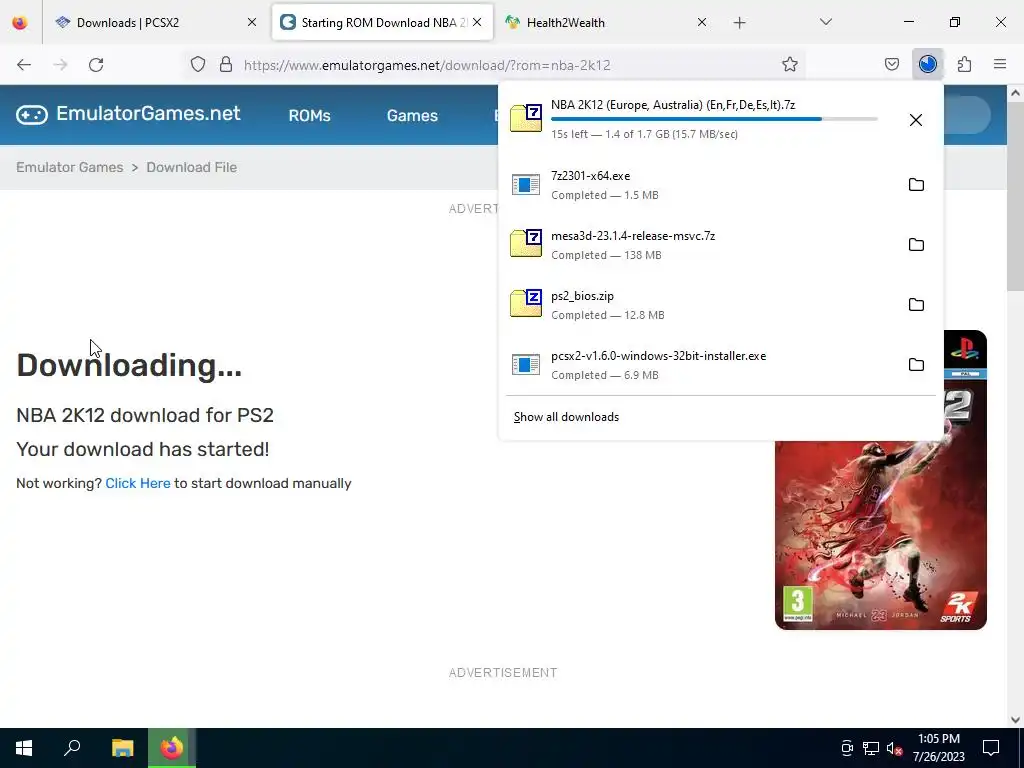This screenshot has height=768, width=1024.
Task: Switch to Downloads | PCSX2 tab
Action: pos(155,23)
